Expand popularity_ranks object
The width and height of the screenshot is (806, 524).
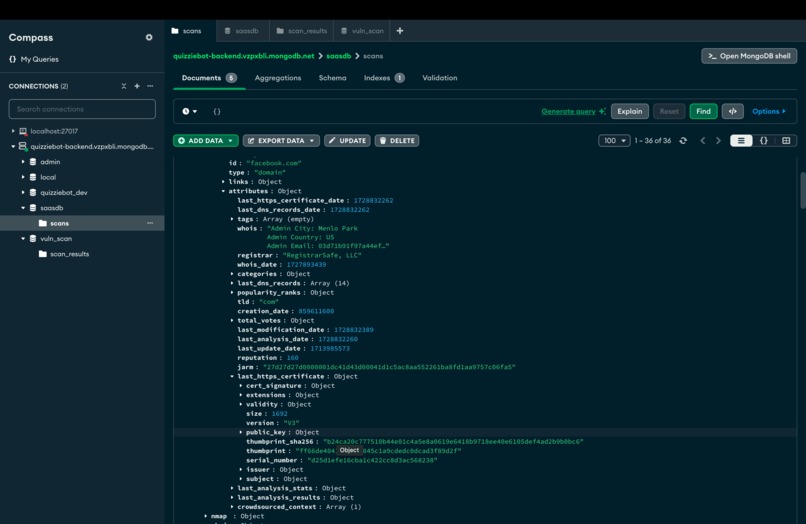coord(232,292)
